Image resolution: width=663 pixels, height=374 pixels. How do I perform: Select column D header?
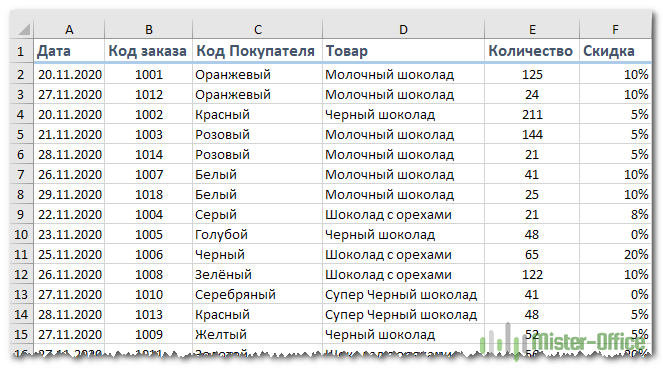[403, 30]
